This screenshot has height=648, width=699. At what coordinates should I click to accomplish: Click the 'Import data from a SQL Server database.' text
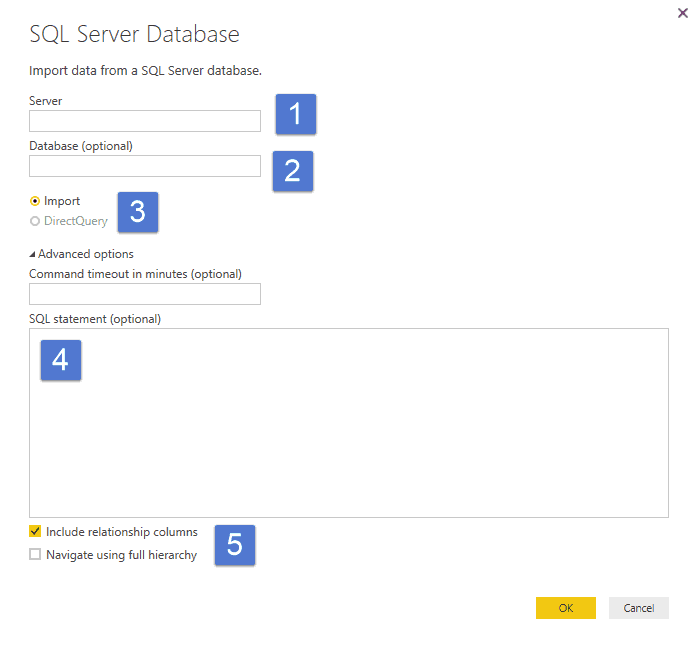[x=145, y=71]
